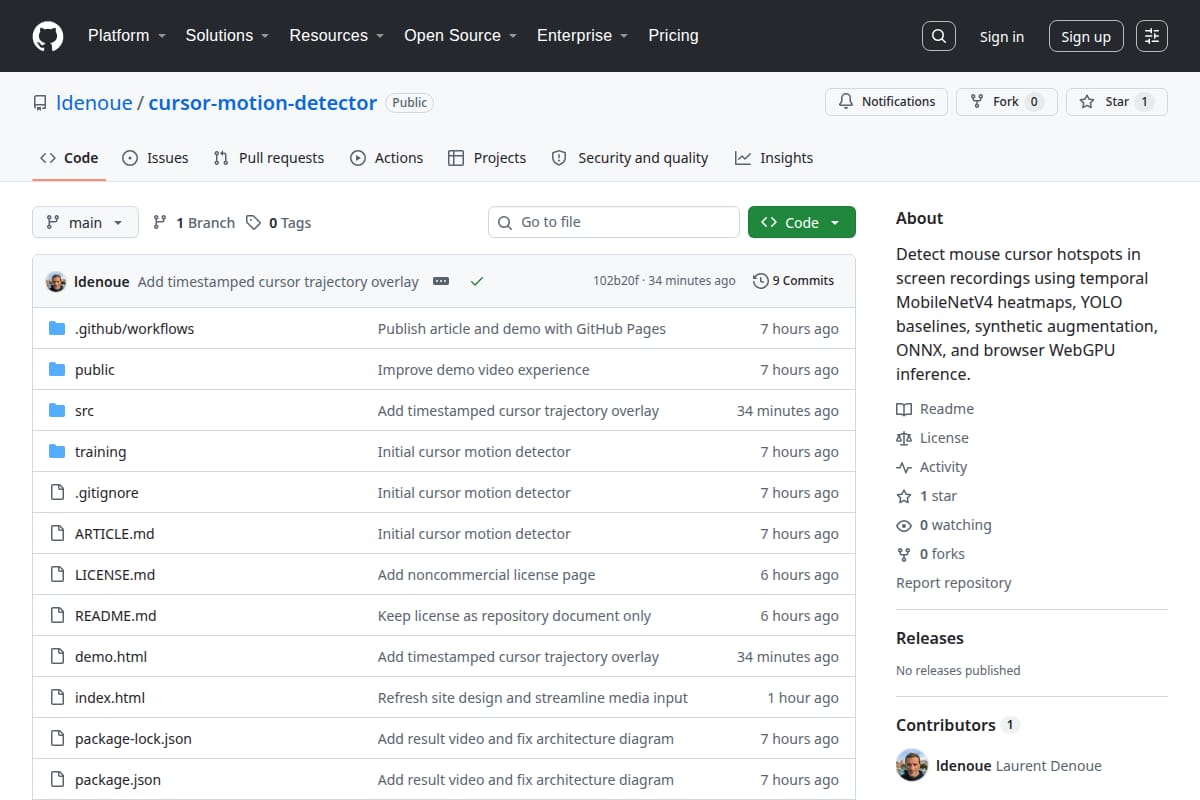Open the ldenoue owner link in title
The image size is (1200, 800).
point(94,103)
